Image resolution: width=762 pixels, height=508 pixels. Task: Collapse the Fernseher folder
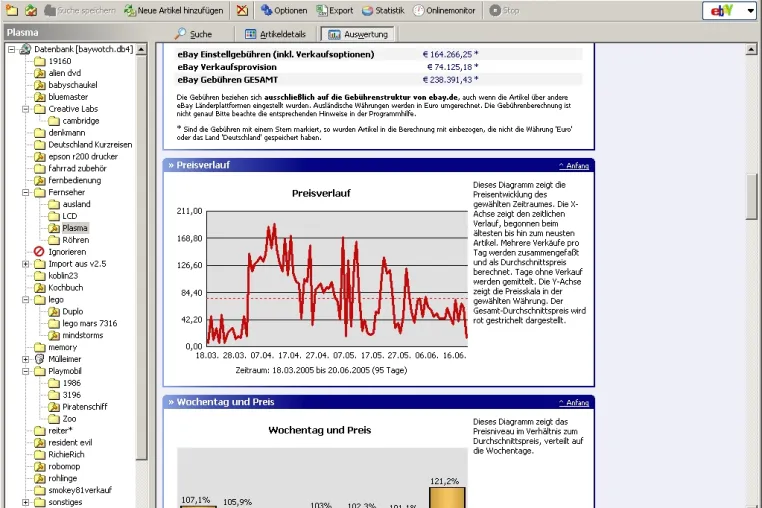tap(26, 192)
